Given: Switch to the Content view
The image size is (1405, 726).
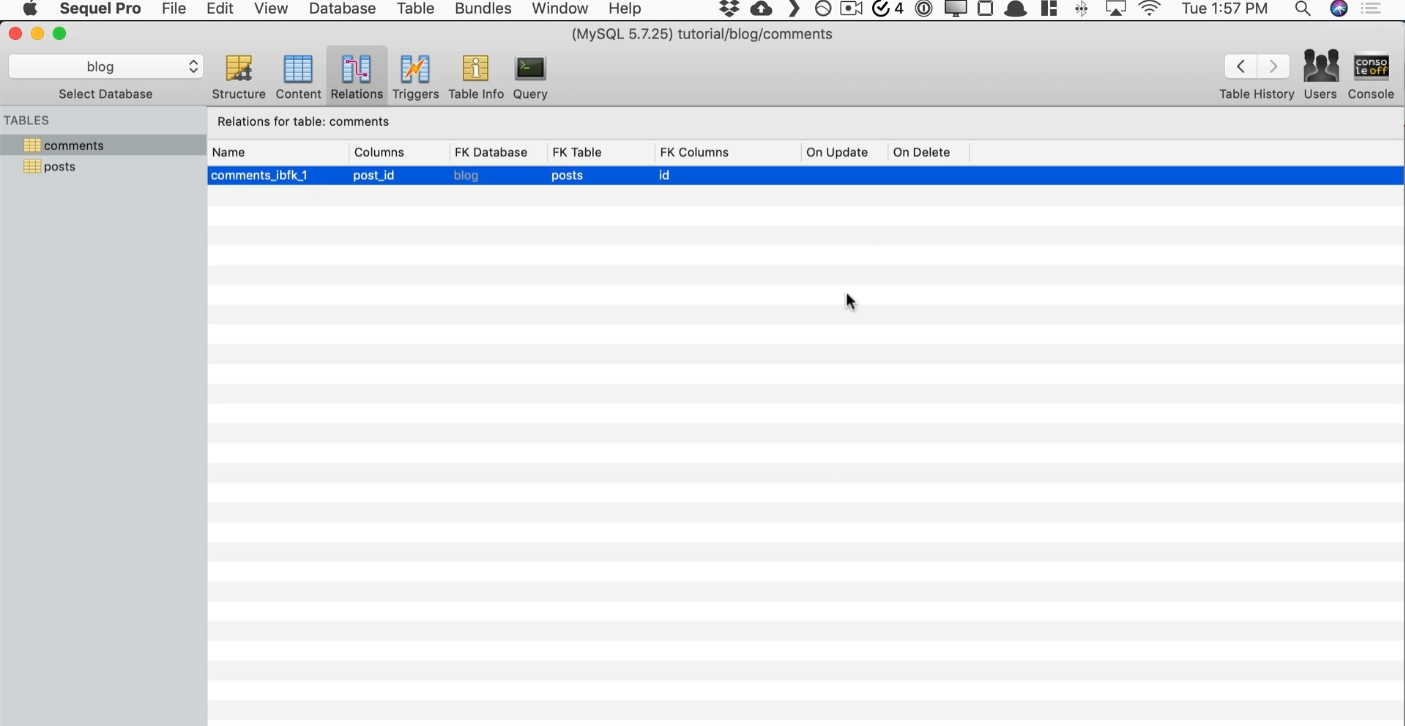Looking at the screenshot, I should point(298,77).
